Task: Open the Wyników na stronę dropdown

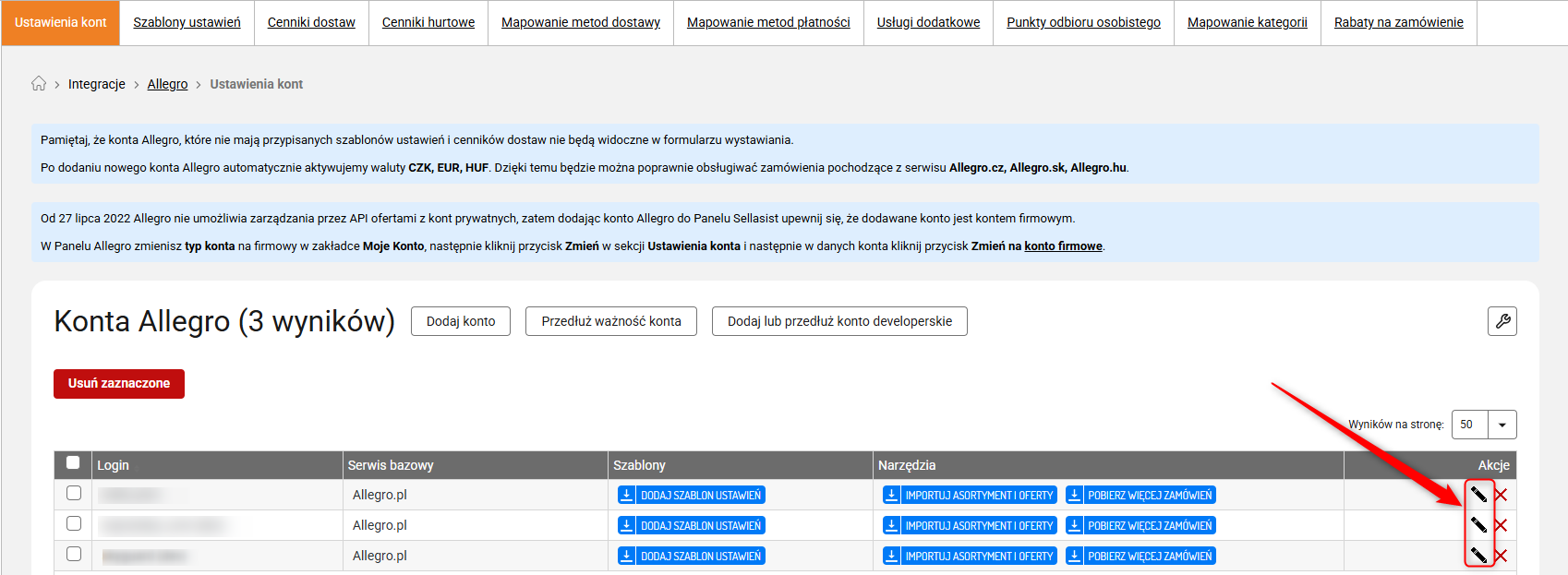Action: (x=1484, y=425)
